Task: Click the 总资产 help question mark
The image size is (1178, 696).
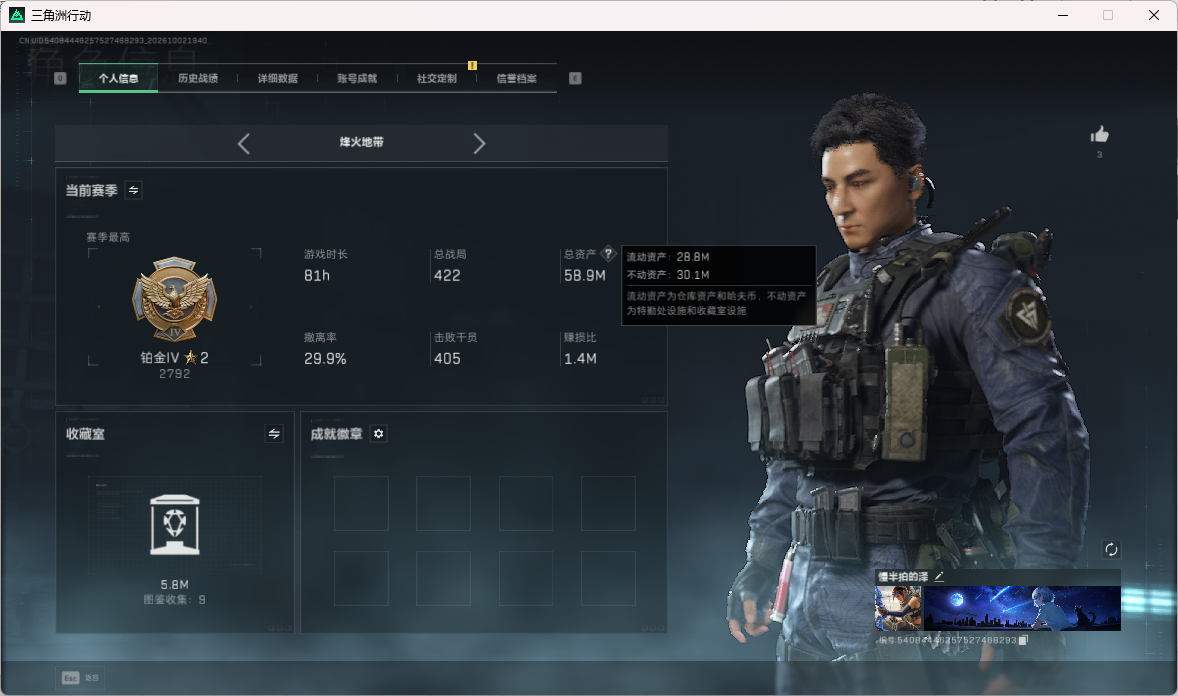Action: click(609, 254)
